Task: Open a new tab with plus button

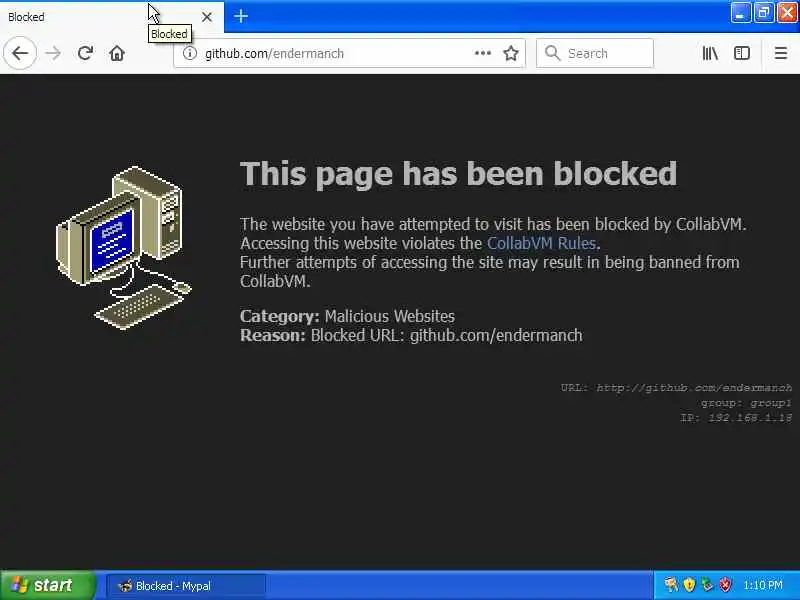Action: pyautogui.click(x=241, y=16)
